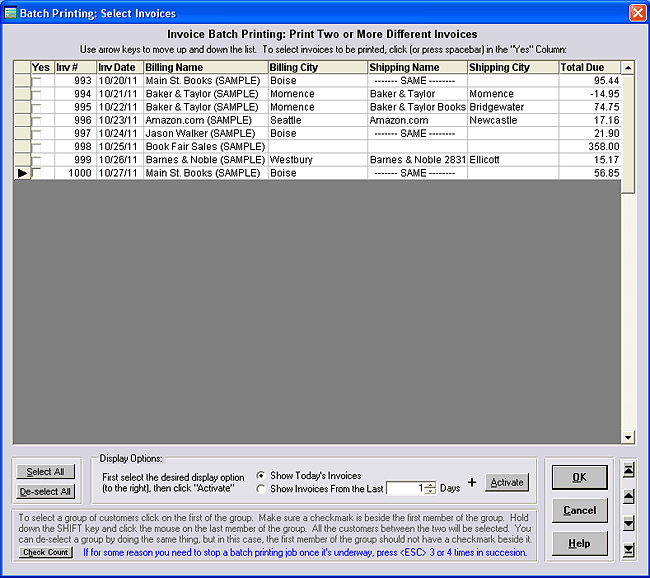Tick the Yes checkbox for invoice 999
Viewport: 650px width, 578px height.
[x=37, y=160]
